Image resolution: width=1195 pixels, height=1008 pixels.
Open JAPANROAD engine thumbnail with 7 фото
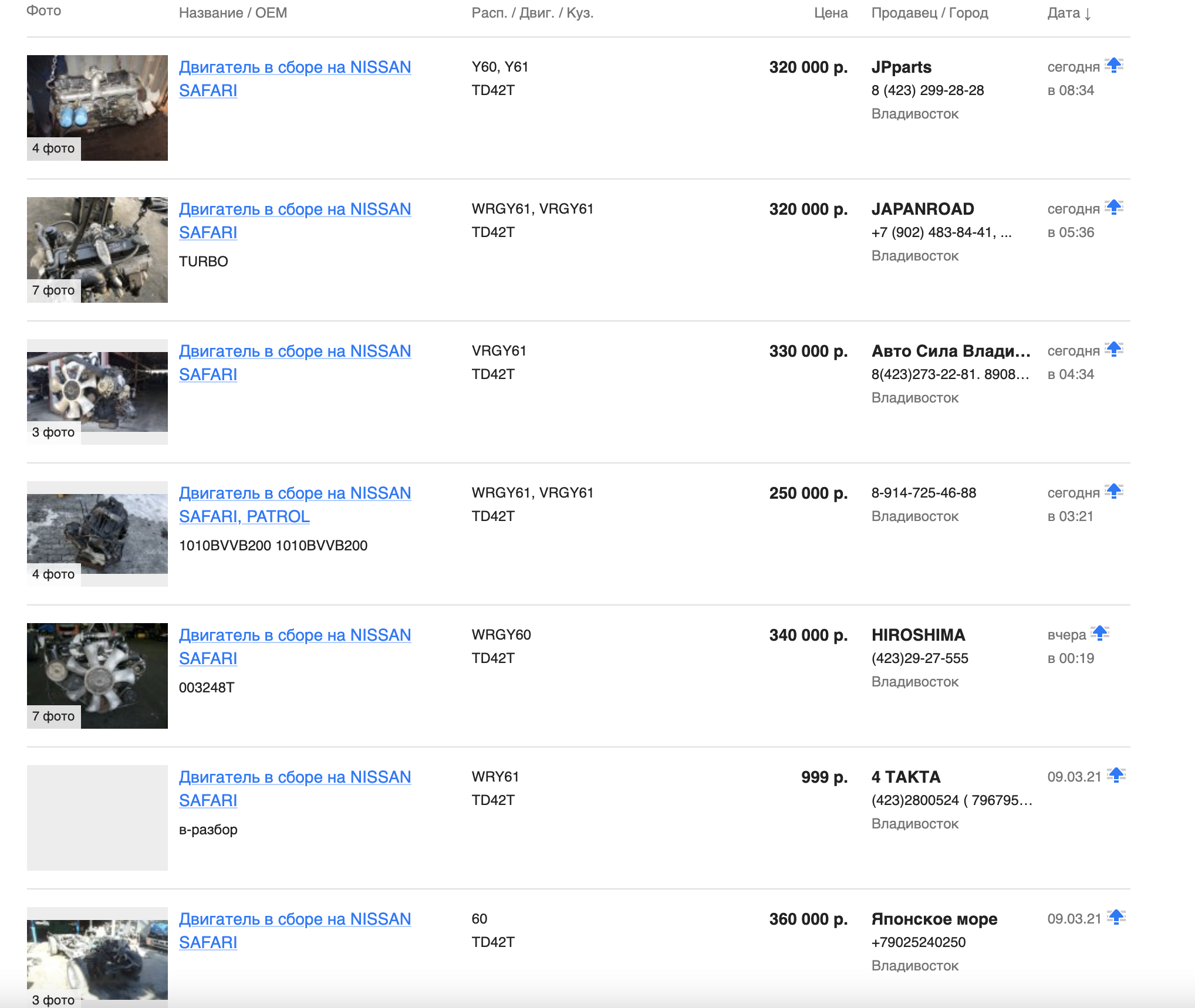coord(97,250)
